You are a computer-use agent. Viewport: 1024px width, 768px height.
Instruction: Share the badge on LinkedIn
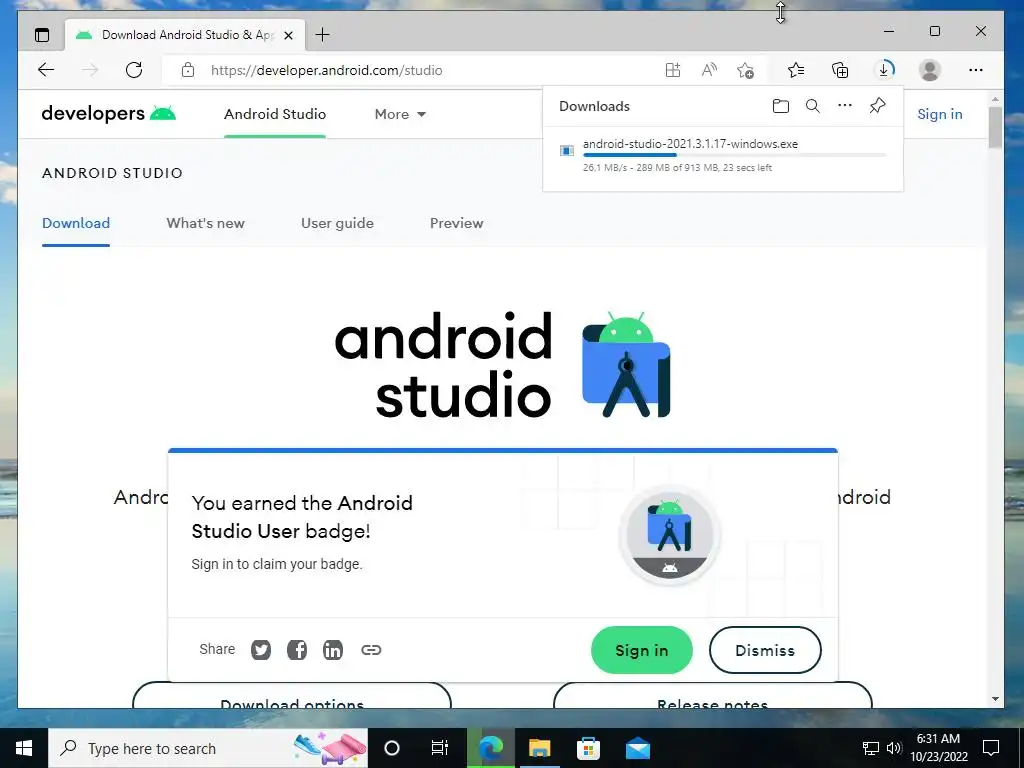(x=332, y=650)
